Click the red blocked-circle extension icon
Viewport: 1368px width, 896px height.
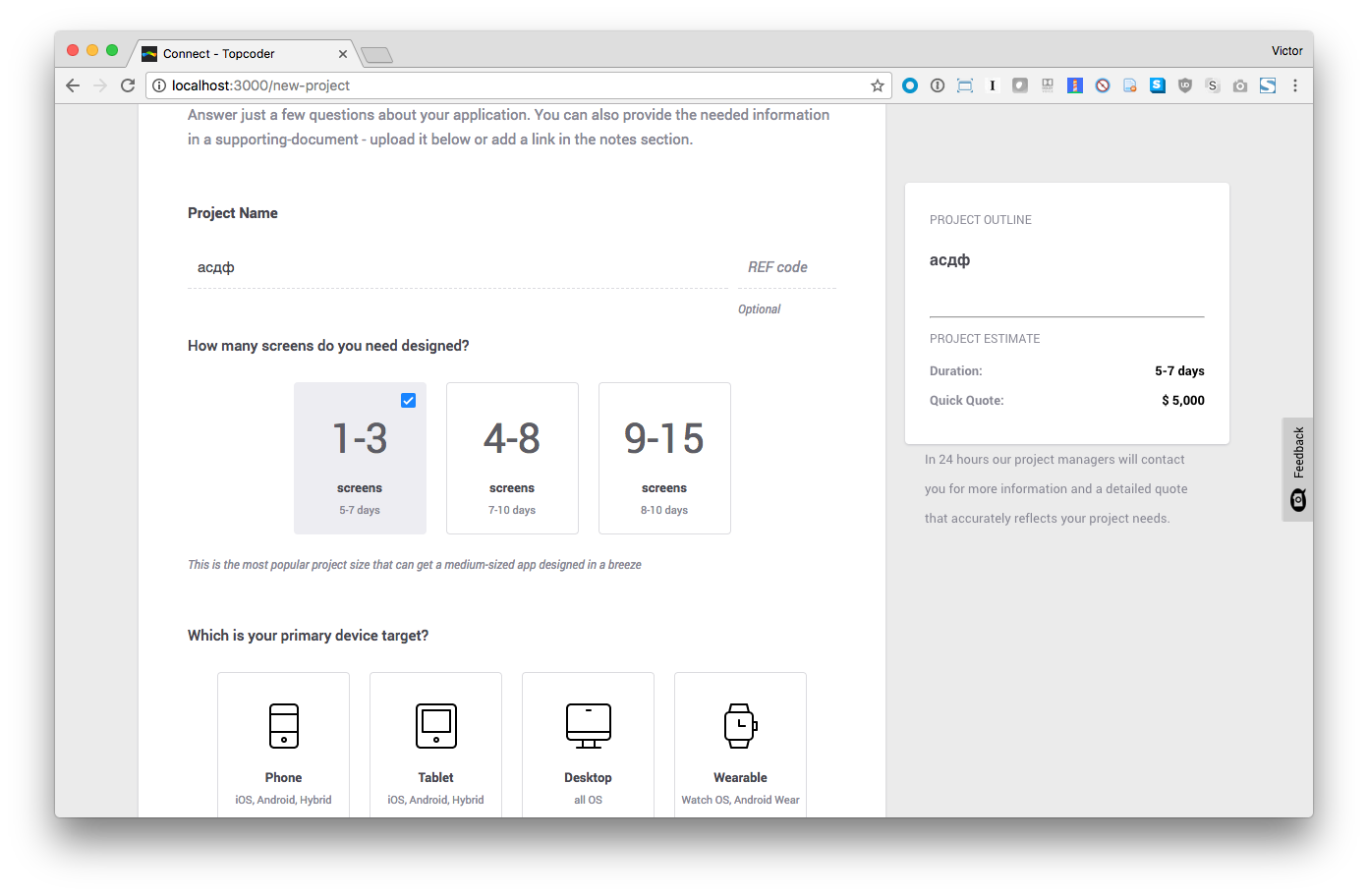point(1103,85)
